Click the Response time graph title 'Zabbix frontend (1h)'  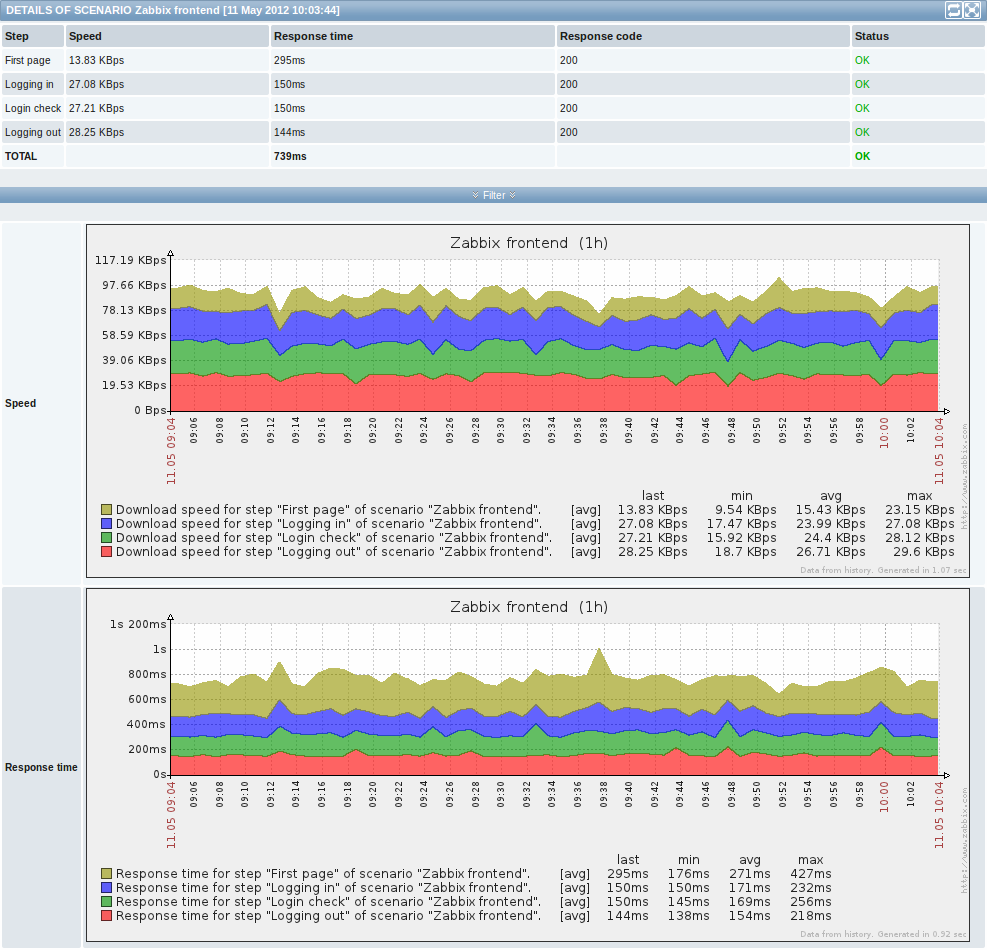coord(529,607)
